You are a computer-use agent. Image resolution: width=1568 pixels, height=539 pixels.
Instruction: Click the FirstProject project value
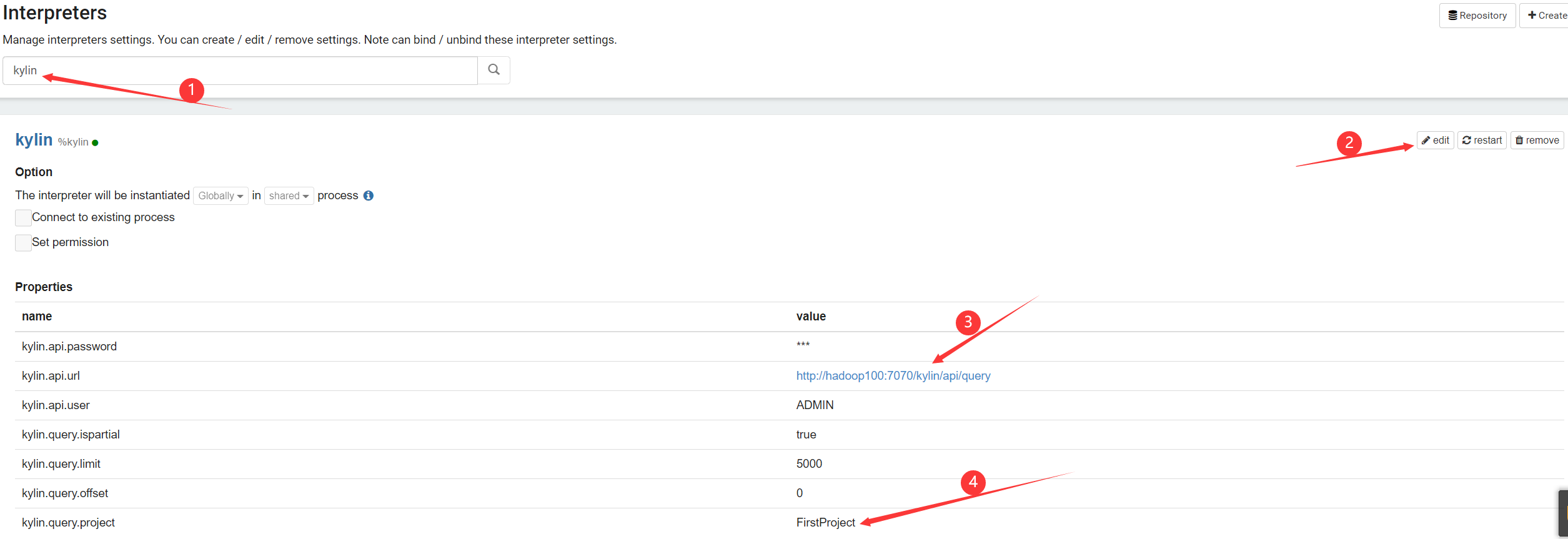pos(825,522)
